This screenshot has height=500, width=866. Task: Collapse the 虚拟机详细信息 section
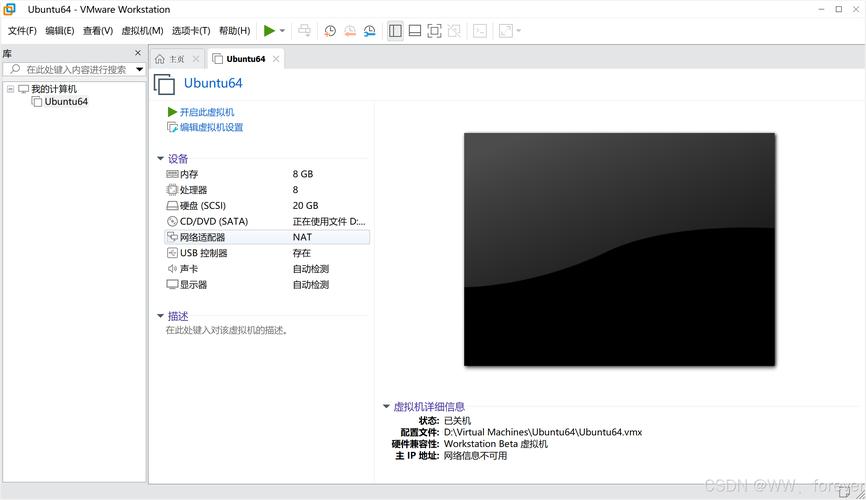pos(386,407)
